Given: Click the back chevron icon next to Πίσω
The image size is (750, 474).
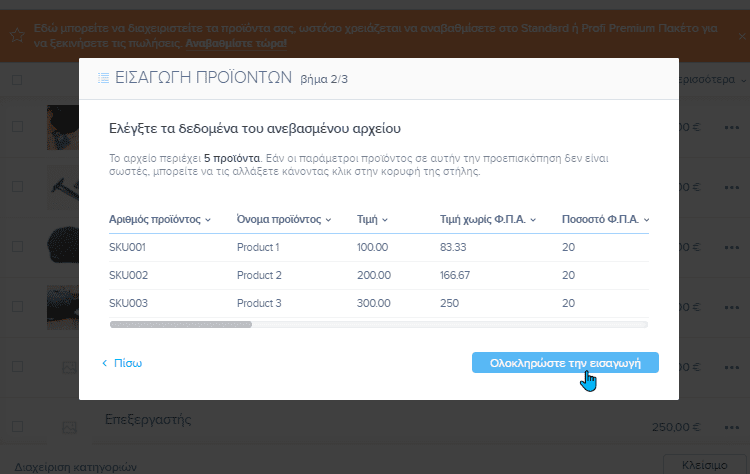Looking at the screenshot, I should (104, 363).
